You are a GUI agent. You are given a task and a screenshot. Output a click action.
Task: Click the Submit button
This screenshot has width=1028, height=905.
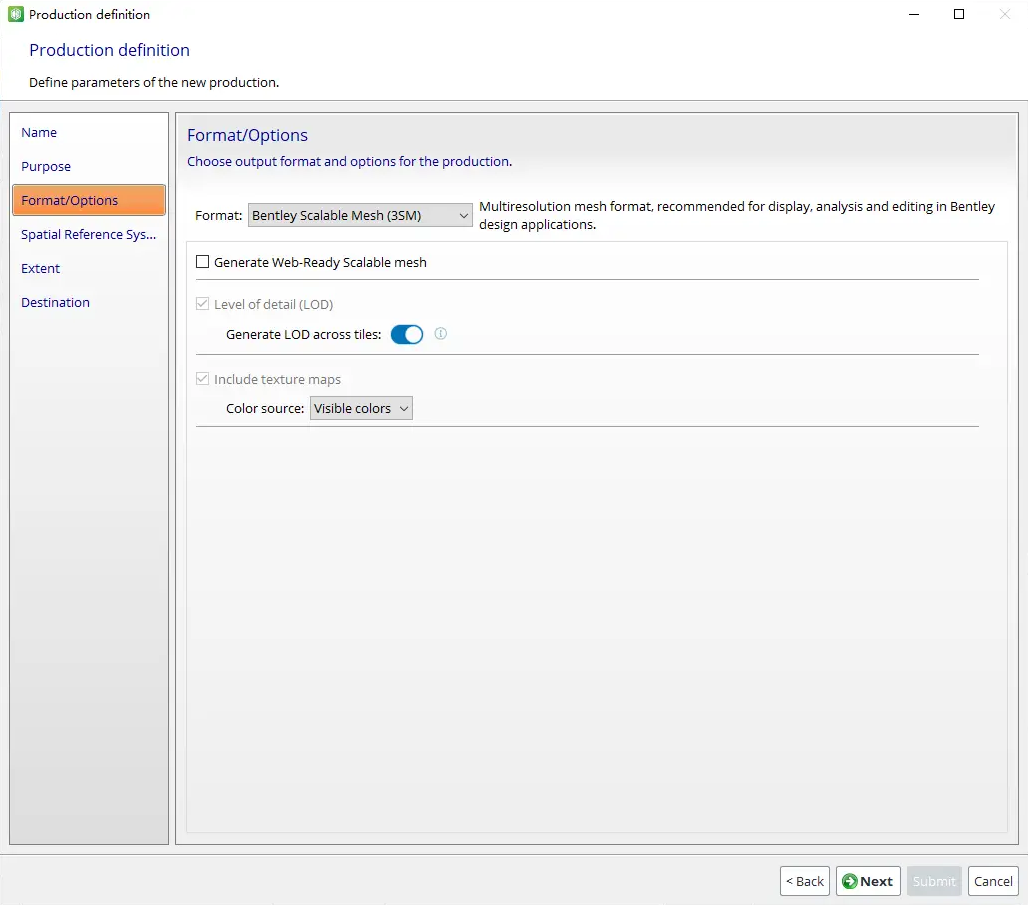click(934, 881)
